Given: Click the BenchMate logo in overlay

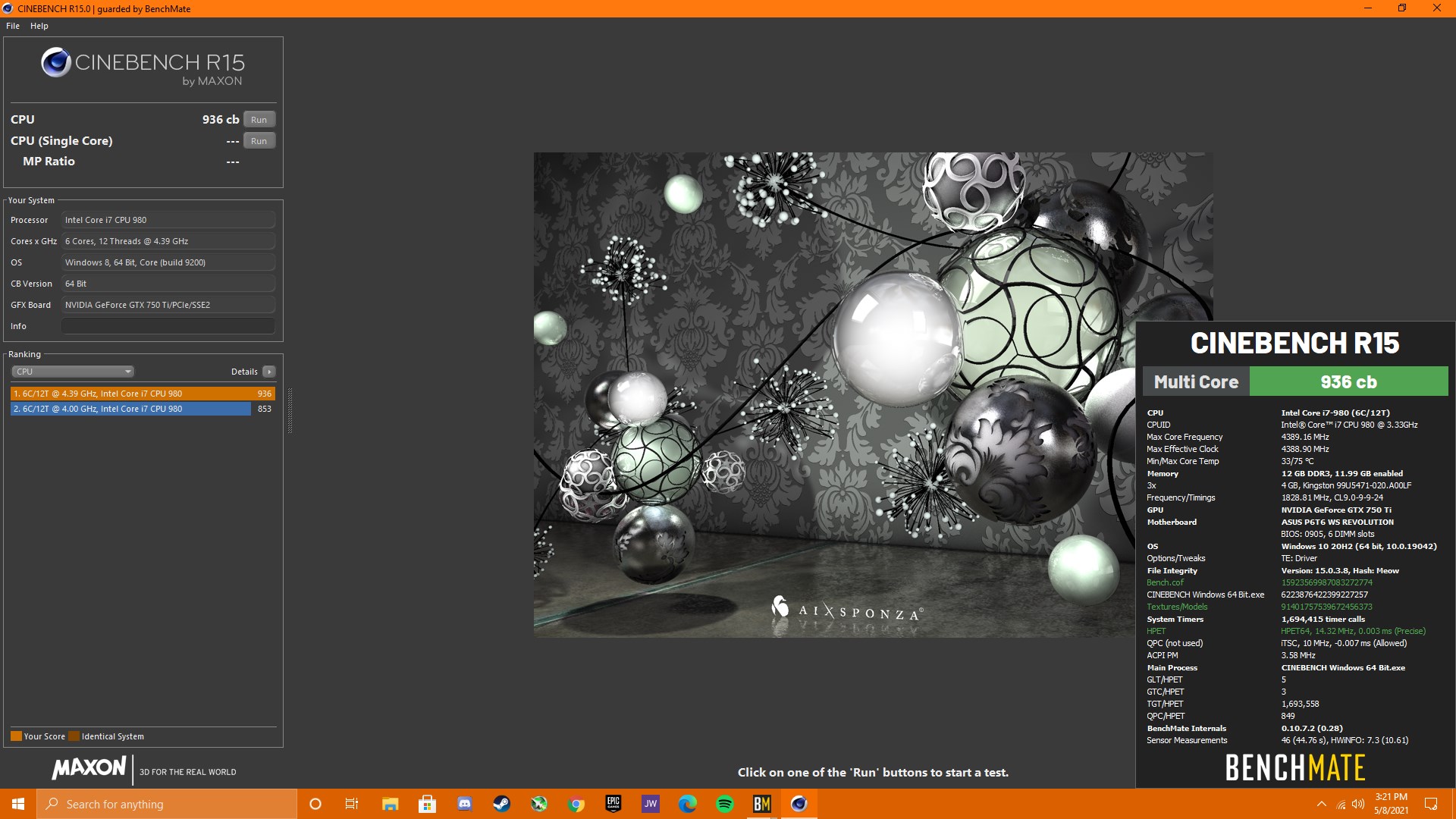Looking at the screenshot, I should (x=1295, y=768).
